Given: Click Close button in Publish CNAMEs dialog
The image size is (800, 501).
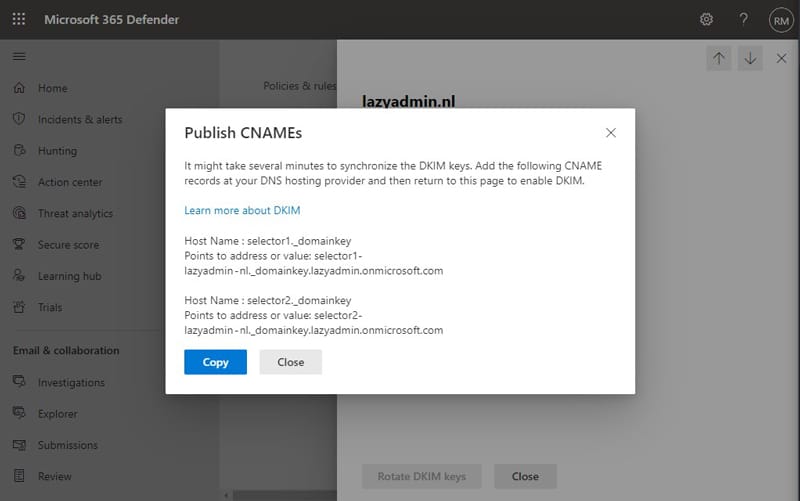Looking at the screenshot, I should coord(290,362).
